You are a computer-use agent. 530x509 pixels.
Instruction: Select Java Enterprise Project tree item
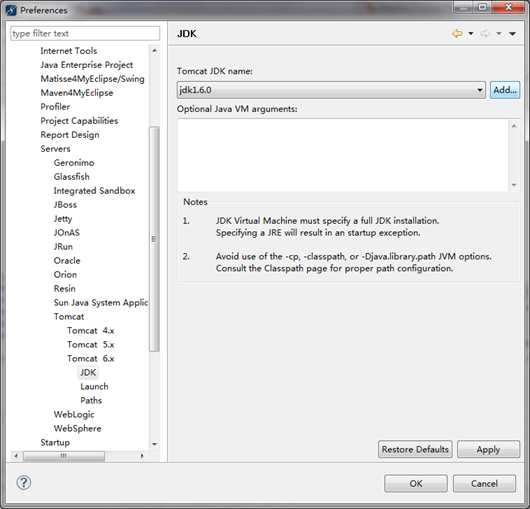click(87, 65)
